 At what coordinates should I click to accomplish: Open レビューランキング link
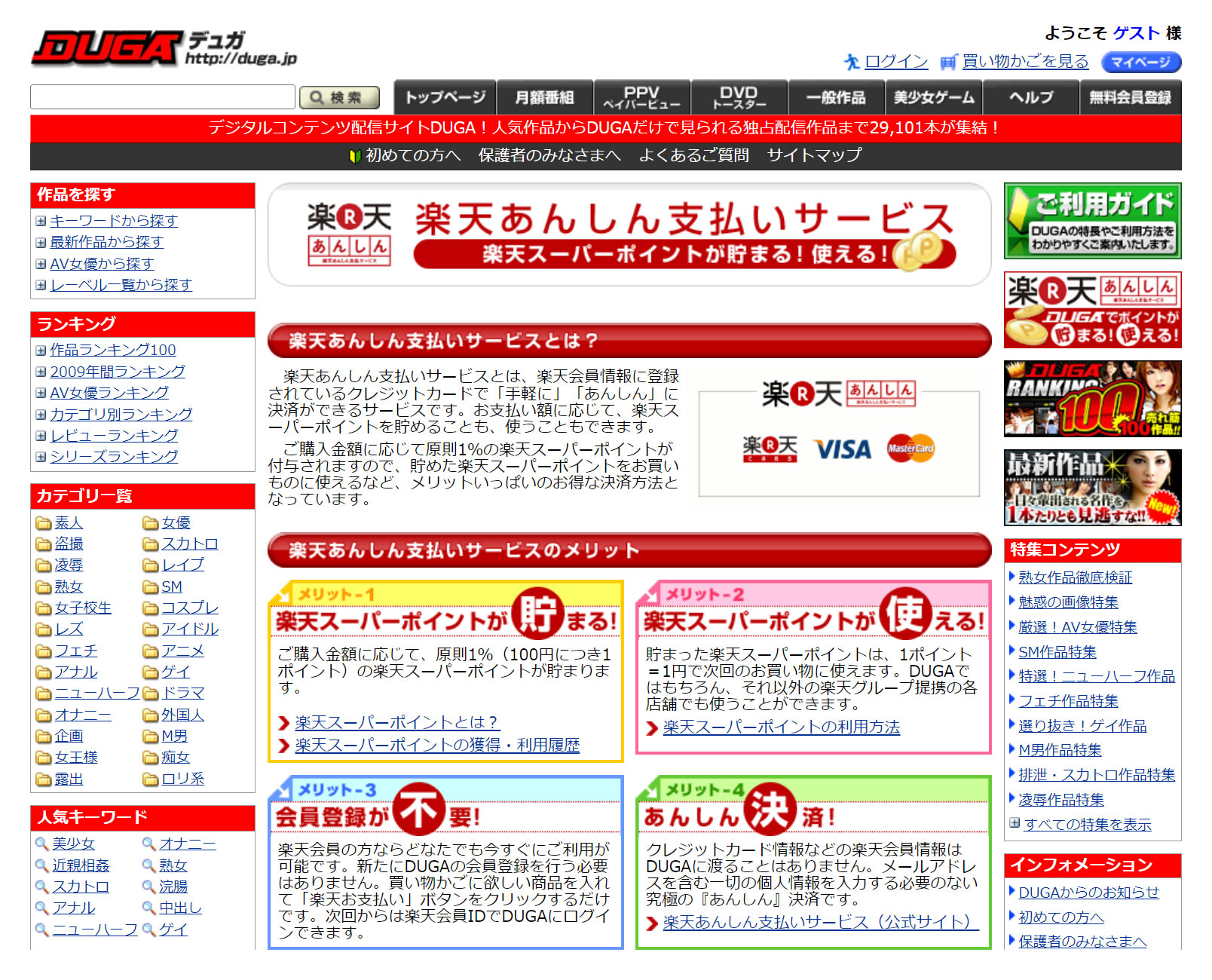114,436
